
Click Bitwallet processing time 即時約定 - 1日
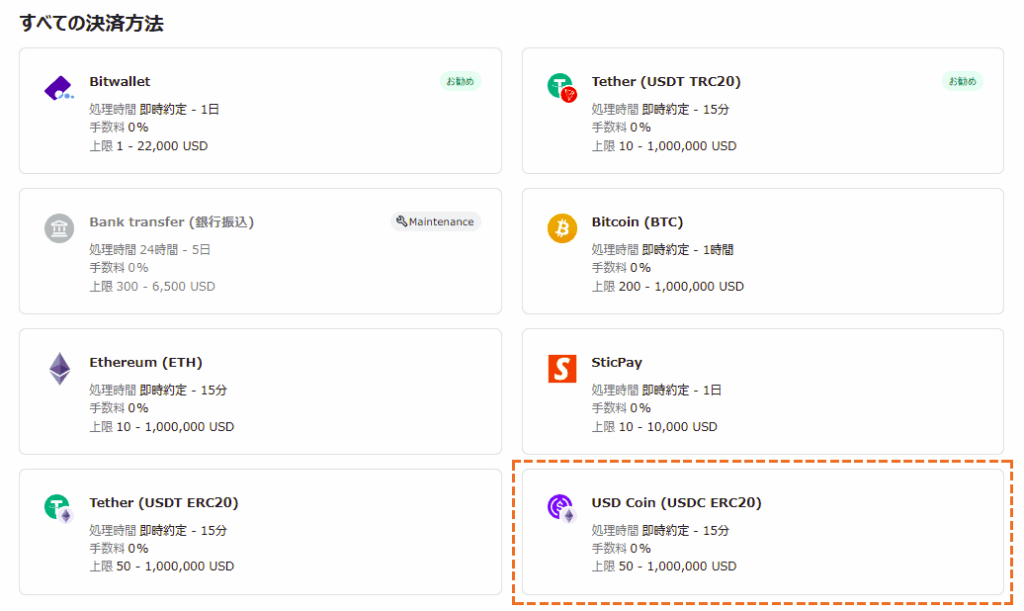[x=154, y=109]
